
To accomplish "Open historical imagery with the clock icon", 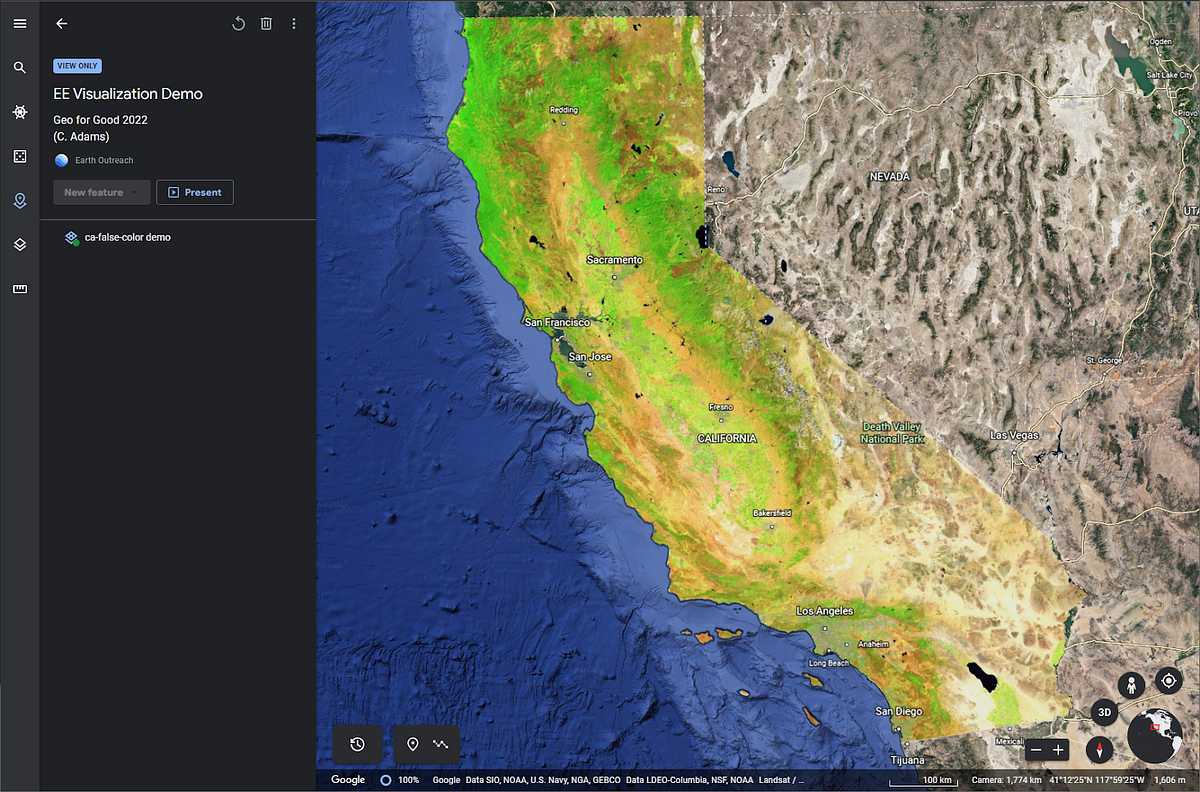I will point(358,744).
